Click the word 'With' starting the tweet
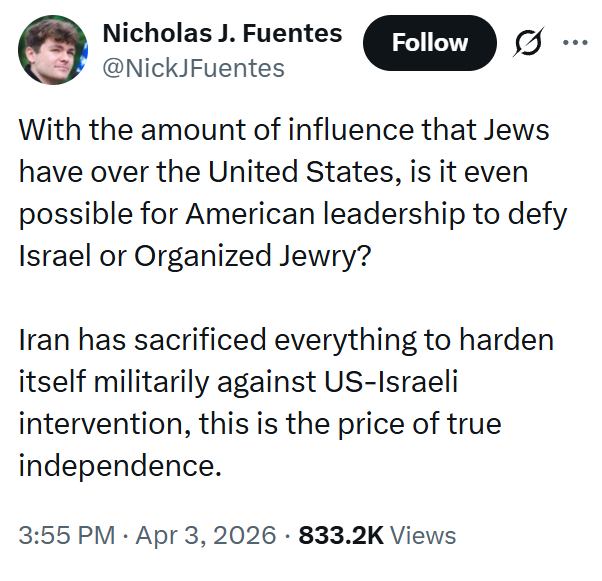Image resolution: width=602 pixels, height=581 pixels. point(50,129)
